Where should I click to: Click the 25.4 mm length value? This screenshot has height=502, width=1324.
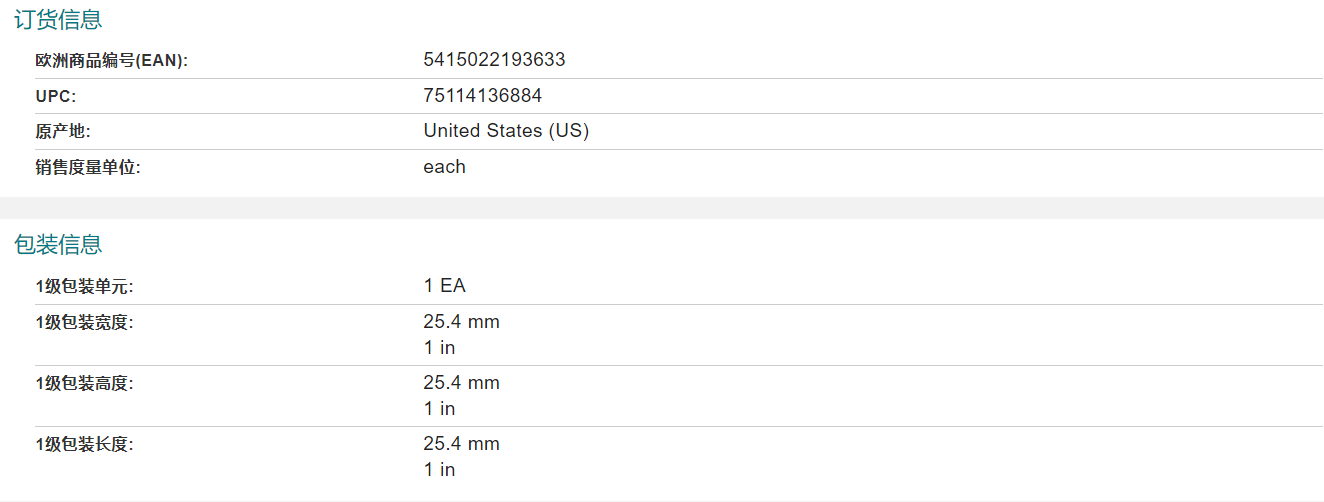coord(461,444)
